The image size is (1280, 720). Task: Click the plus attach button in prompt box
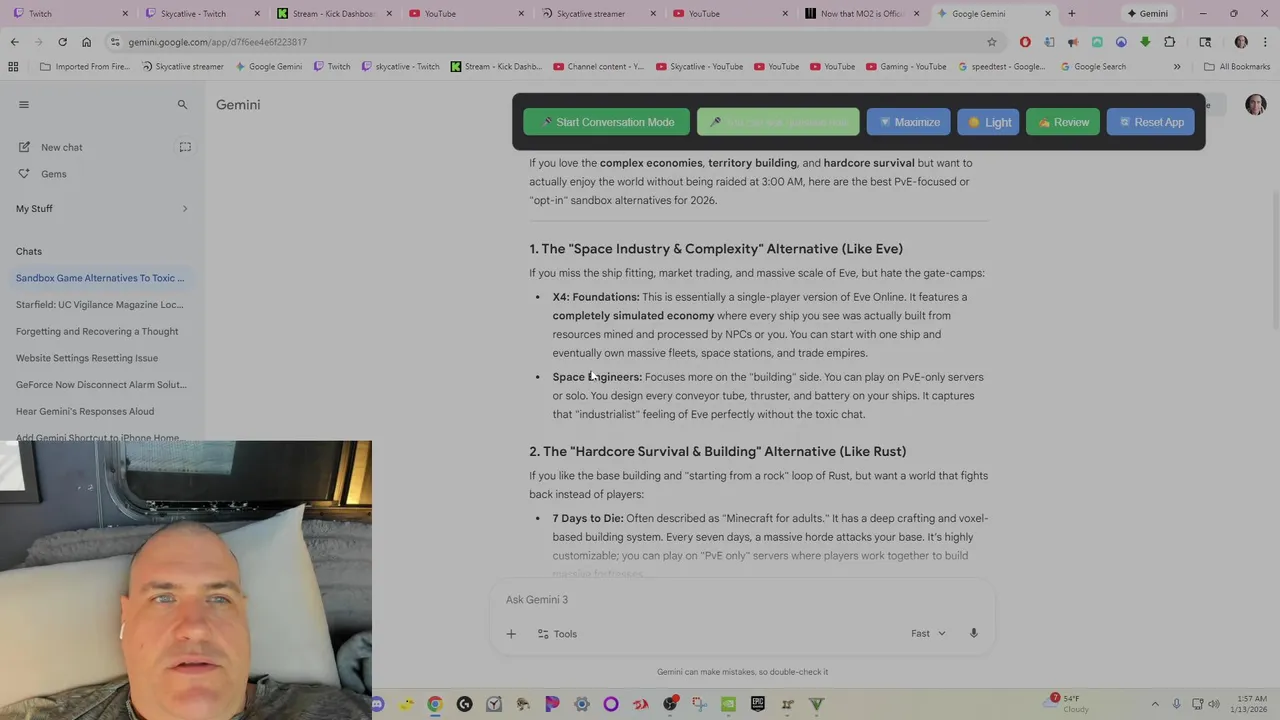point(511,634)
